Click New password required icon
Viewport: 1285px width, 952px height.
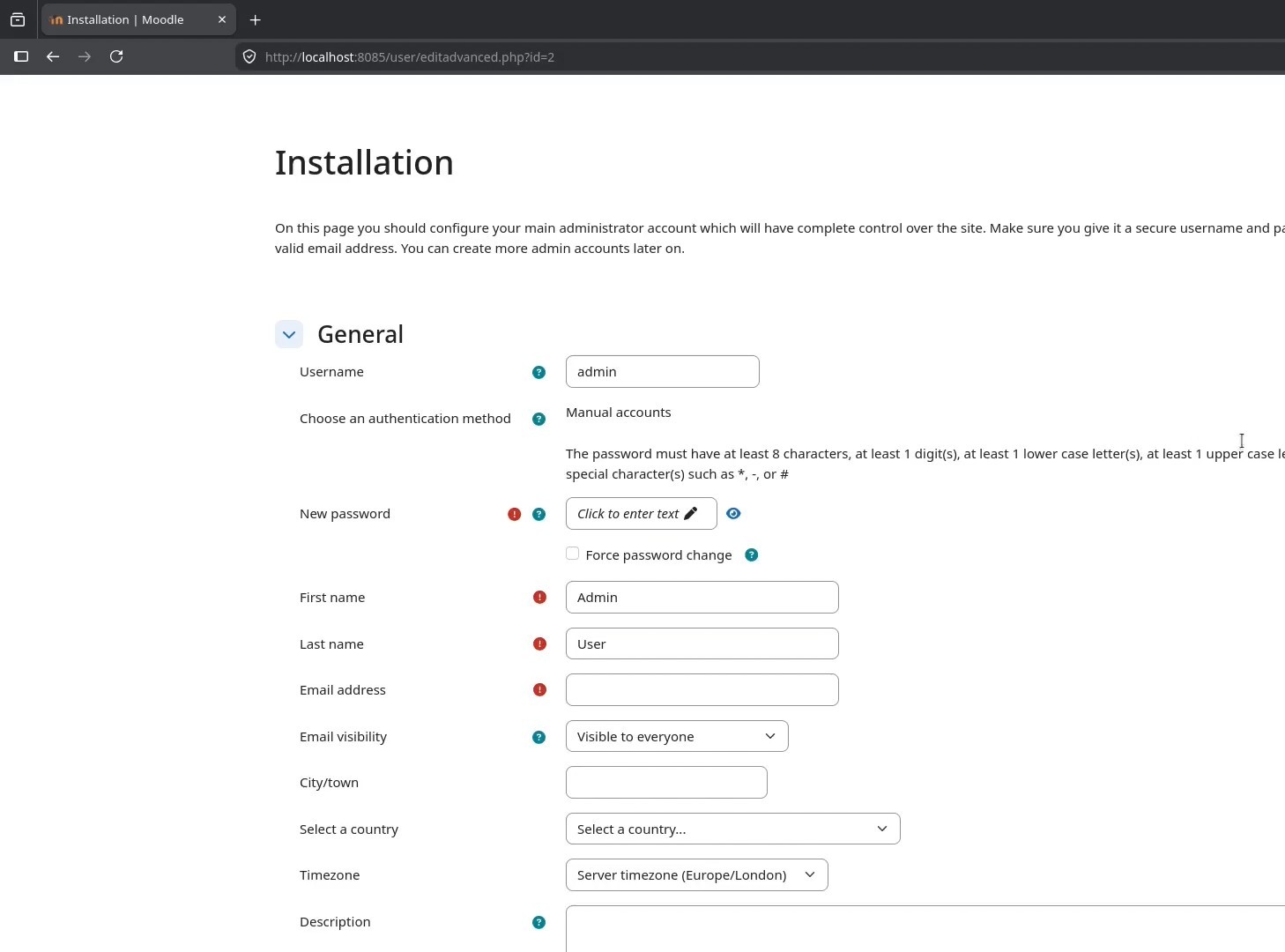pyautogui.click(x=514, y=514)
